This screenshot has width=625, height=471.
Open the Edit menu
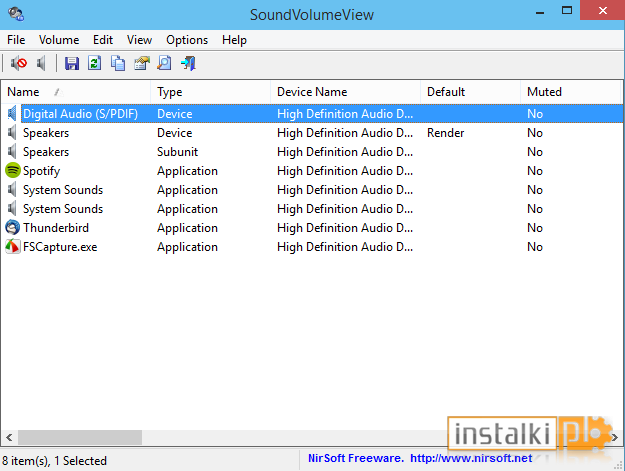pos(103,40)
